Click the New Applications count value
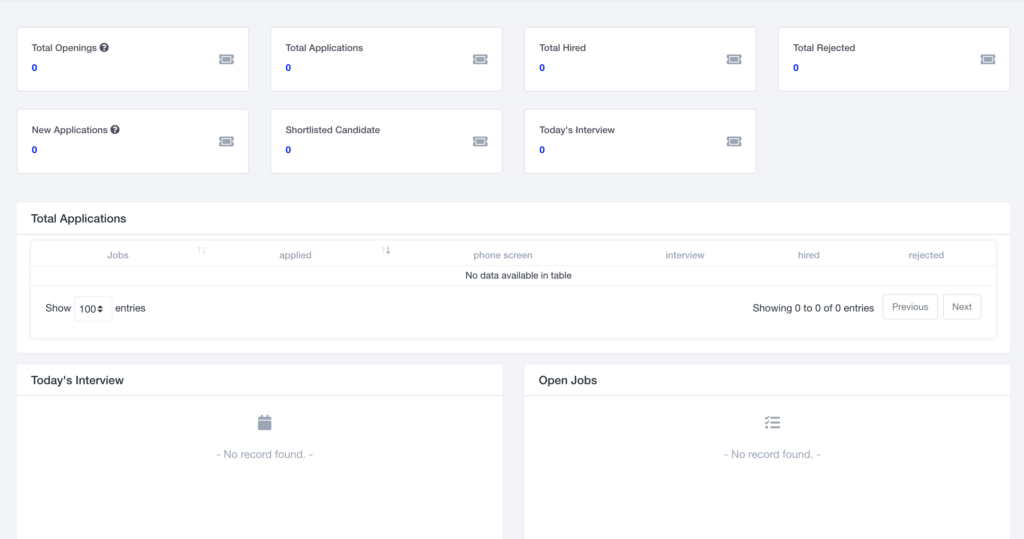1024x539 pixels. 35,150
